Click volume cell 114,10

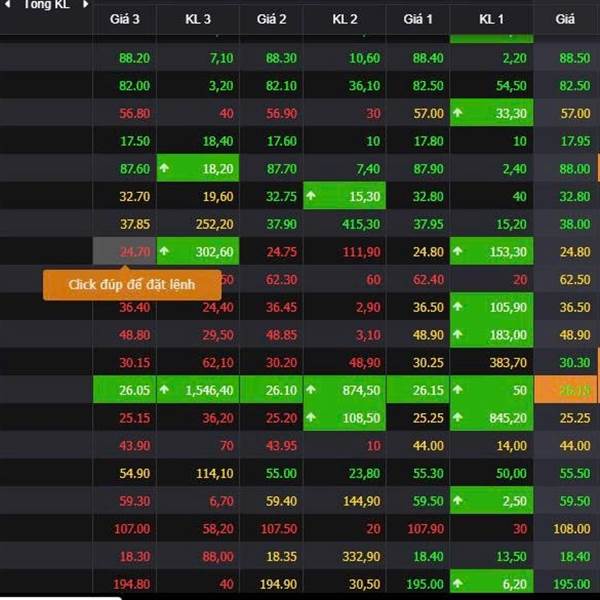click(198, 473)
